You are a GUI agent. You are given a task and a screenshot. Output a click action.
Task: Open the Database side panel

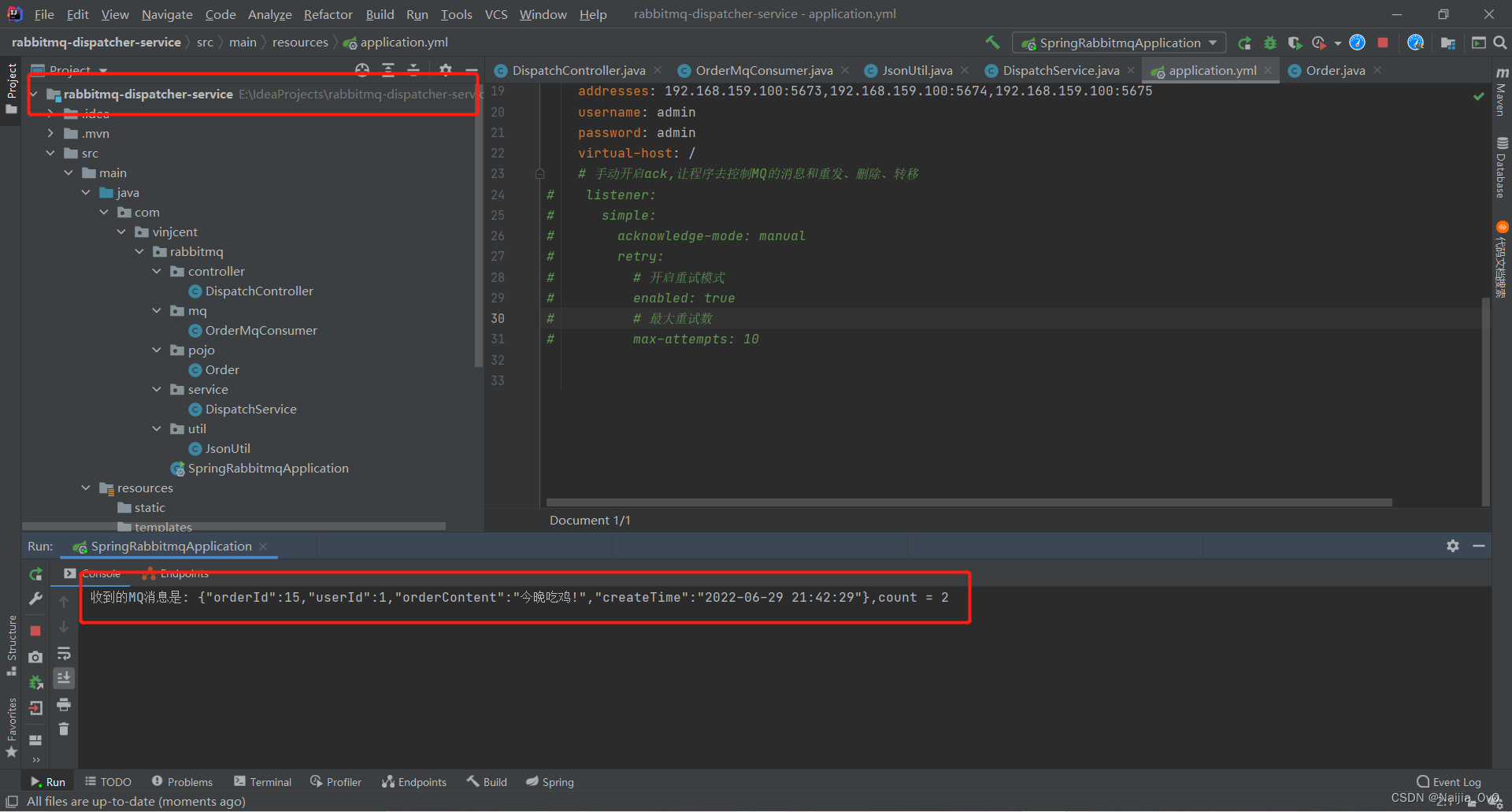[x=1501, y=167]
